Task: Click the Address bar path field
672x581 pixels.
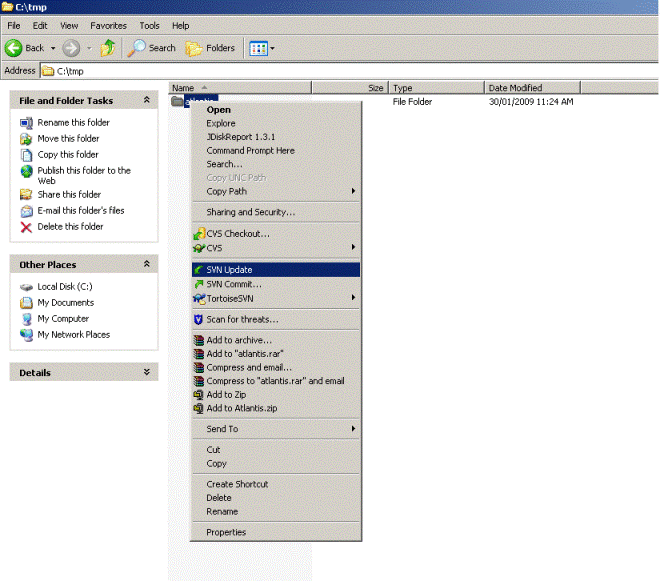Action: pyautogui.click(x=350, y=71)
